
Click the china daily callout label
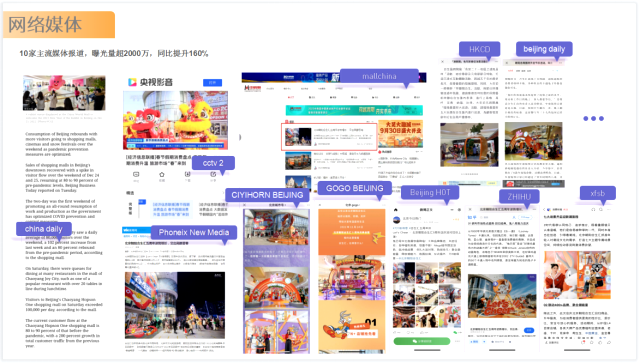point(43,229)
